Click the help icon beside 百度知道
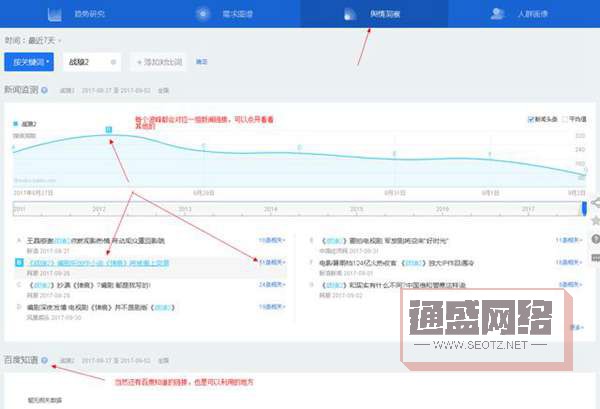 [44, 360]
